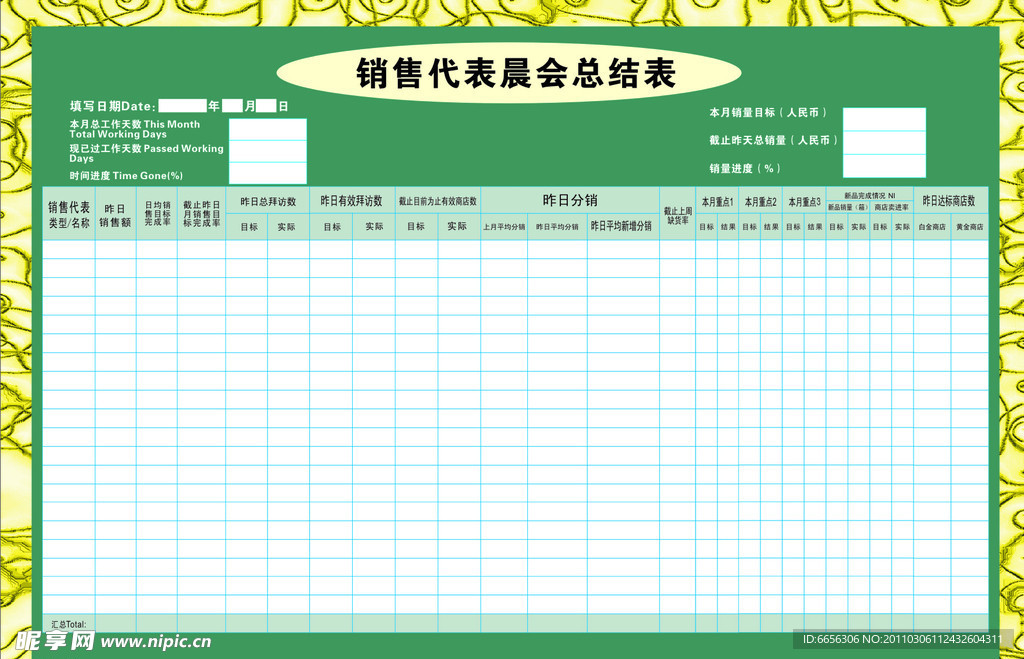
Task: Click the 截止上周缺货率 column header
Action: coord(677,214)
